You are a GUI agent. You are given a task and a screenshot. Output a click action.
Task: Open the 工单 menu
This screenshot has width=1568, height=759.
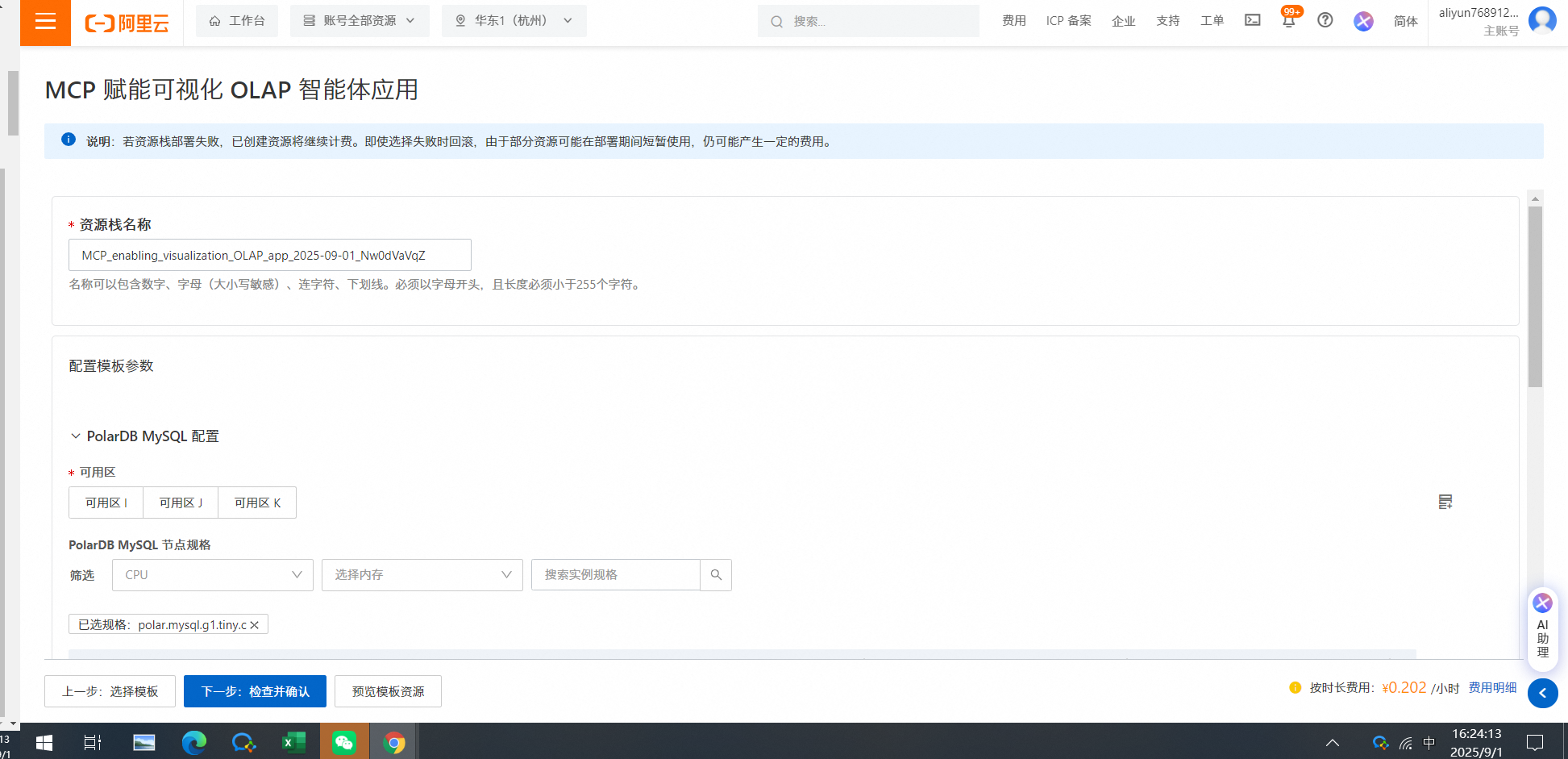click(1212, 21)
